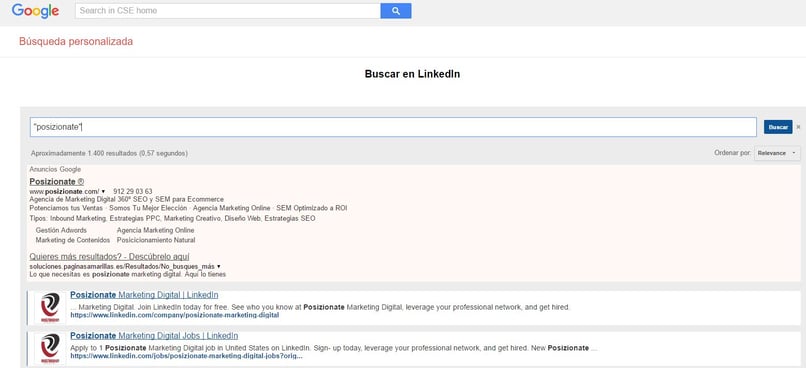Click the Agencia Marketing Online sitelink
Viewport: 806px width, 368px height.
click(155, 230)
